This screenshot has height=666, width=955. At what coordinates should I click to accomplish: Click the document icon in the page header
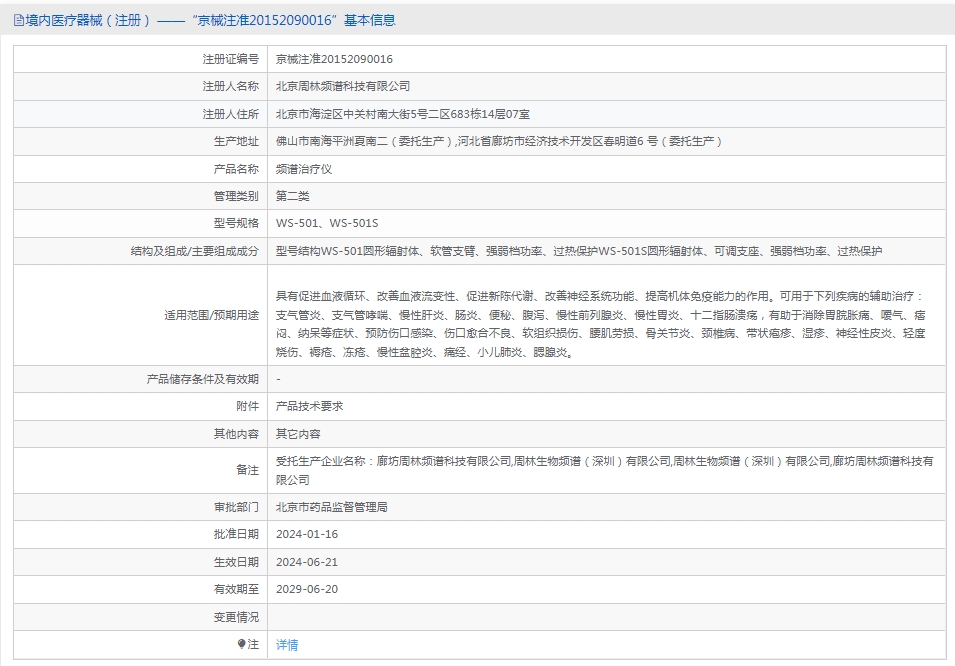[x=19, y=21]
